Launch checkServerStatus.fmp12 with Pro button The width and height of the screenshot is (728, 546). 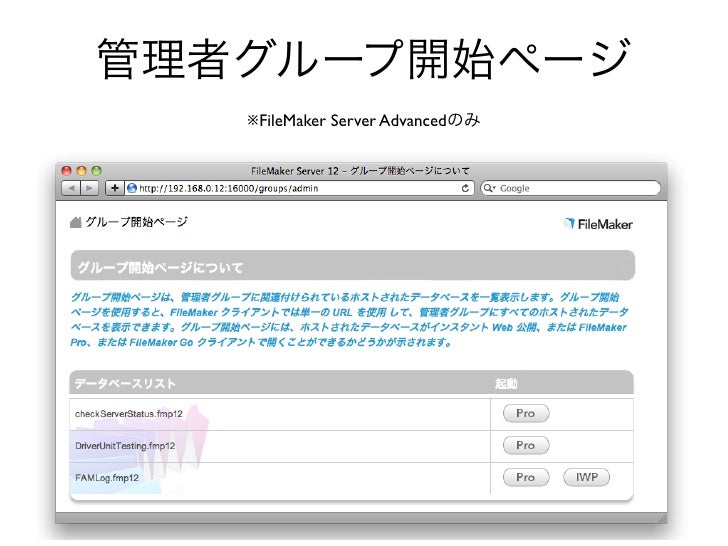click(526, 413)
